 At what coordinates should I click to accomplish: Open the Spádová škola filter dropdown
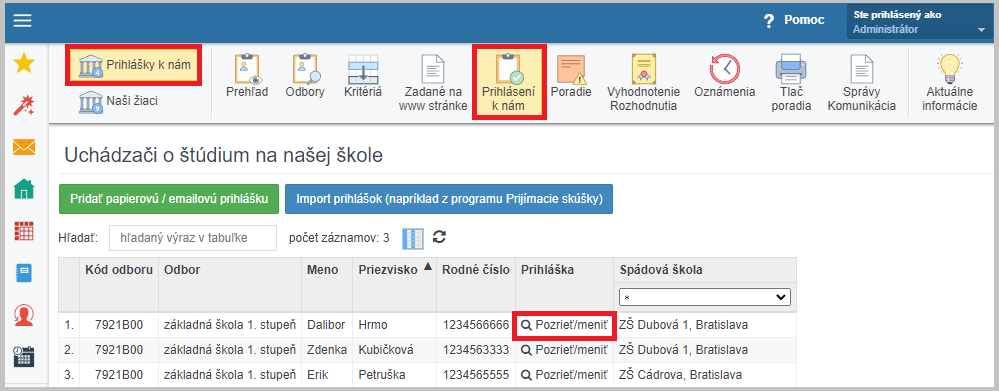pyautogui.click(x=705, y=297)
